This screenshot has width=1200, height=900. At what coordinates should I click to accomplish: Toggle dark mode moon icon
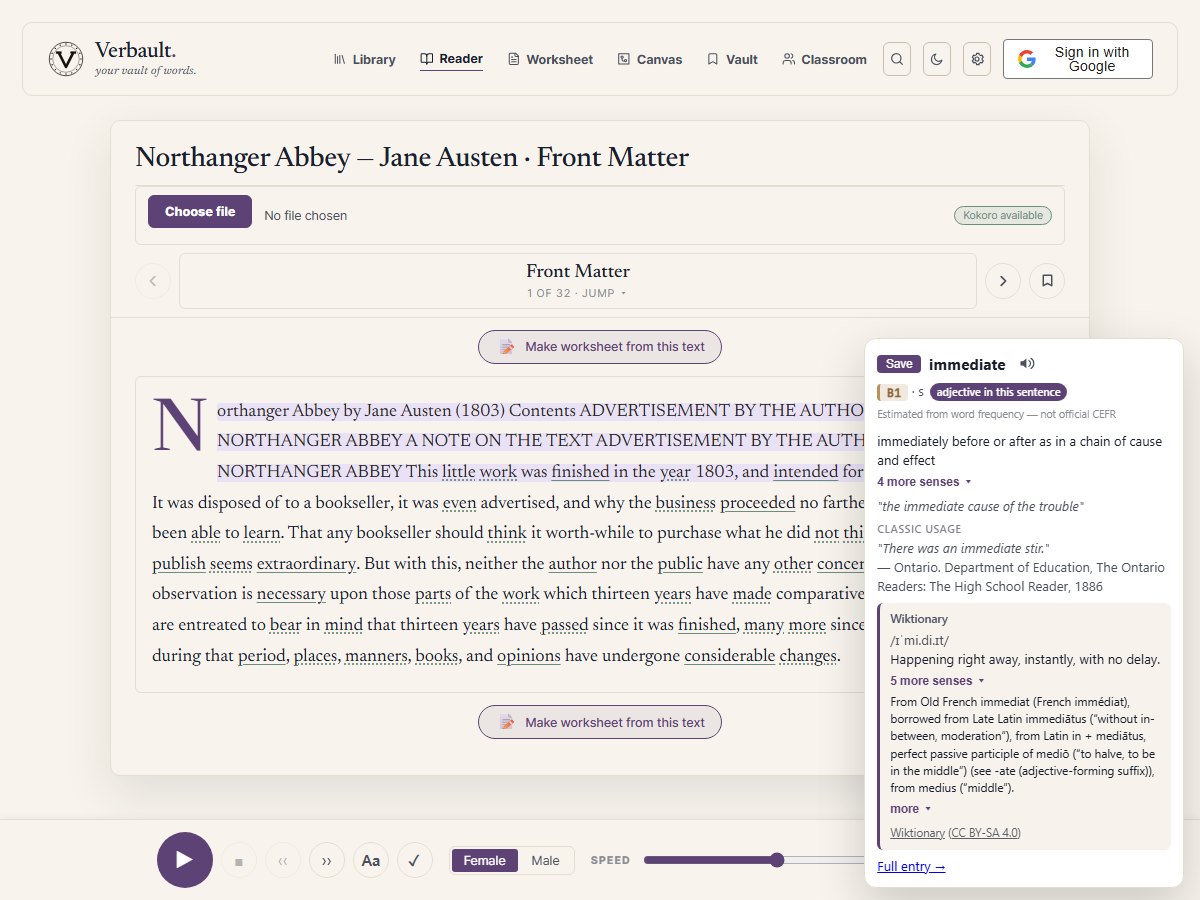(937, 59)
